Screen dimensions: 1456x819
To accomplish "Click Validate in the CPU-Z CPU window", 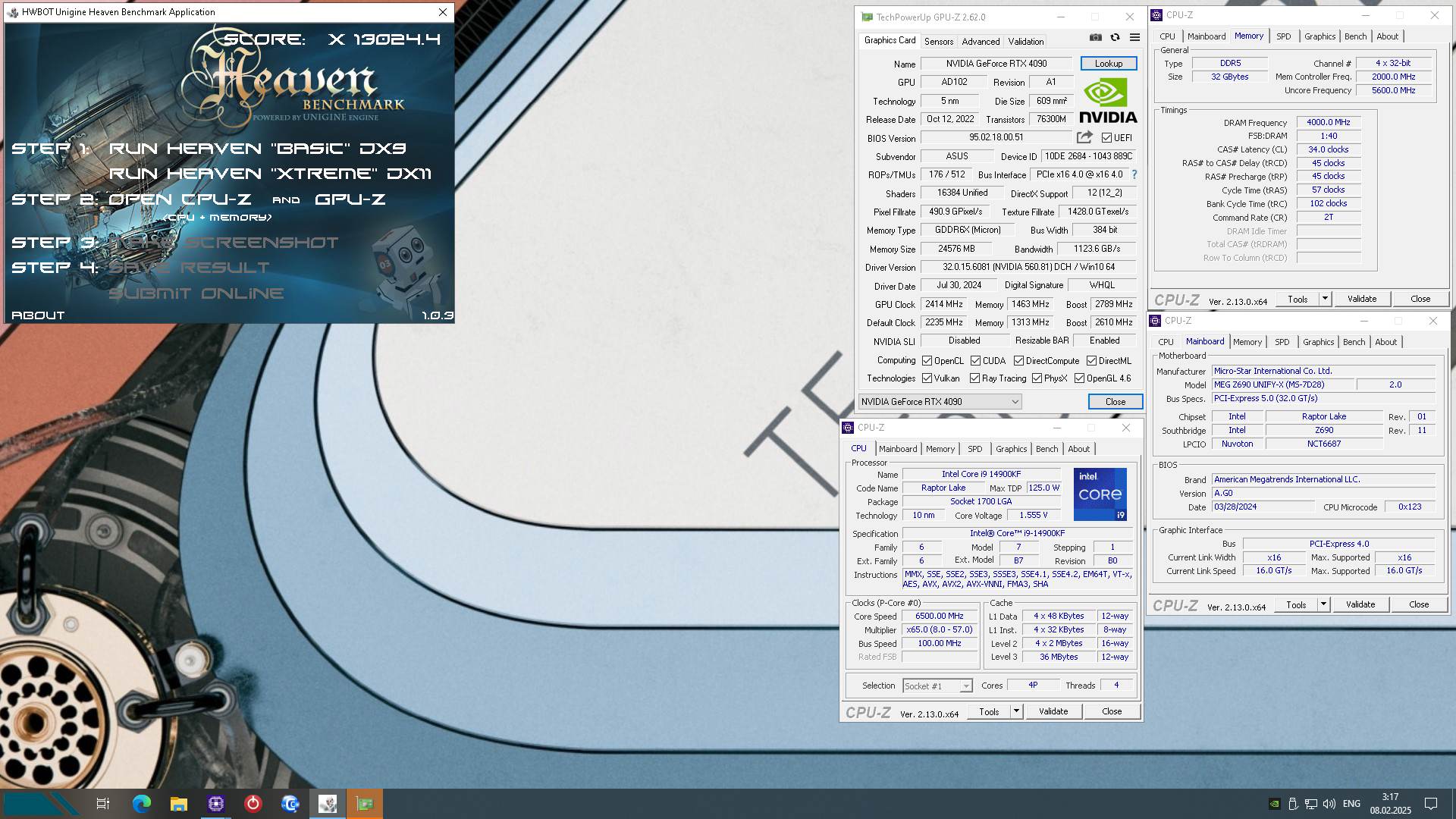I will [x=1053, y=712].
